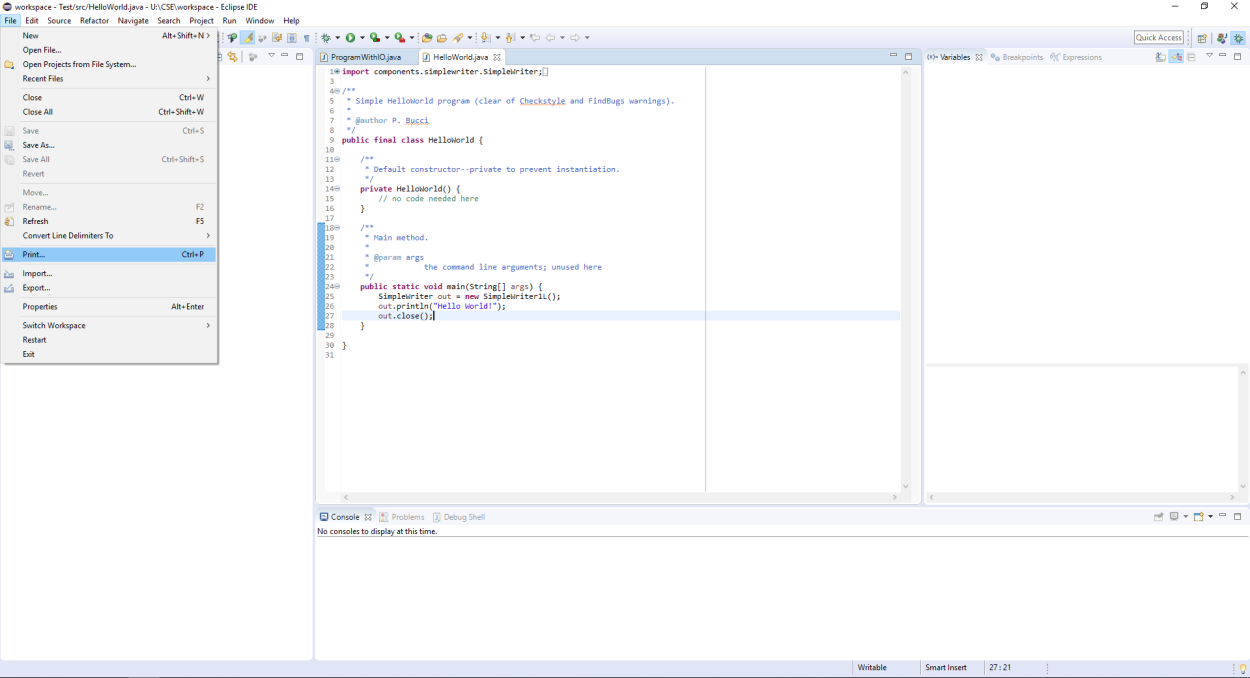Choose Save As... in File menu

click(x=38, y=145)
